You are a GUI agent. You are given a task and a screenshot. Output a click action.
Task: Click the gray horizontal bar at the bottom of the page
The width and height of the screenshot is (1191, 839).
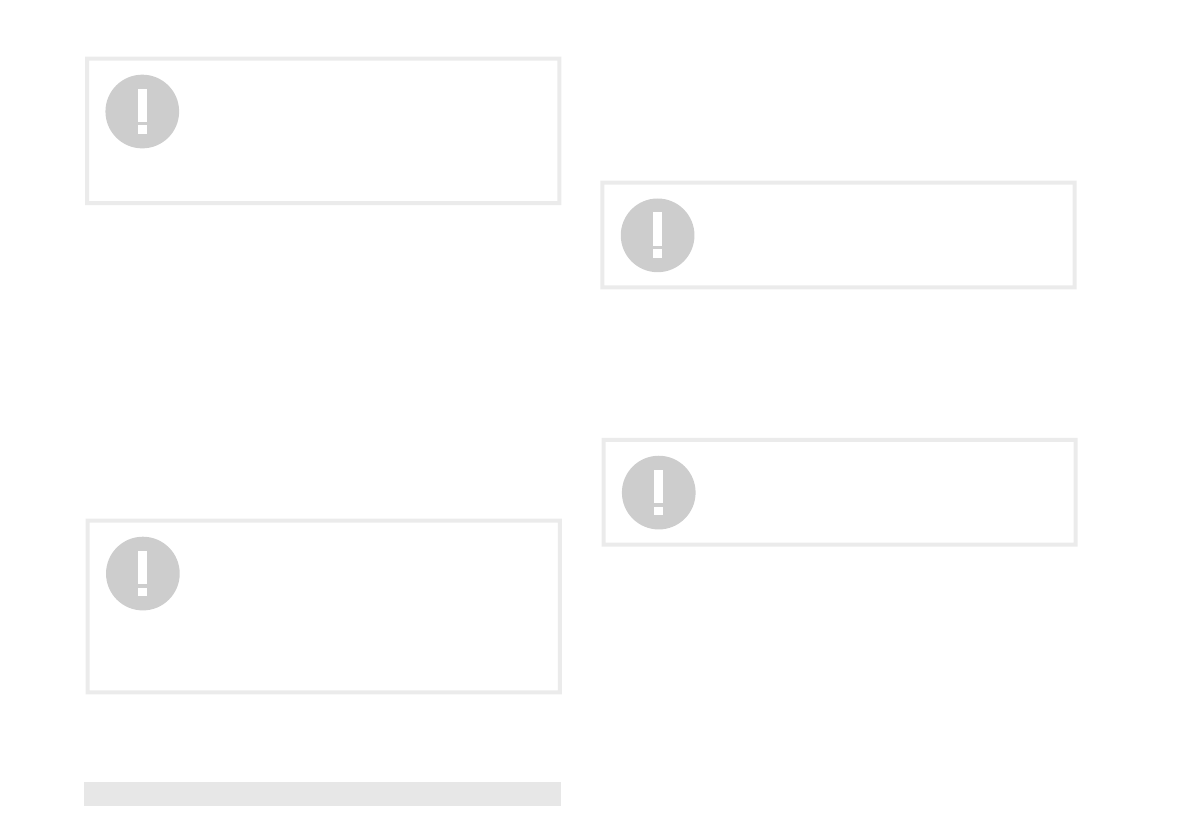coord(322,793)
